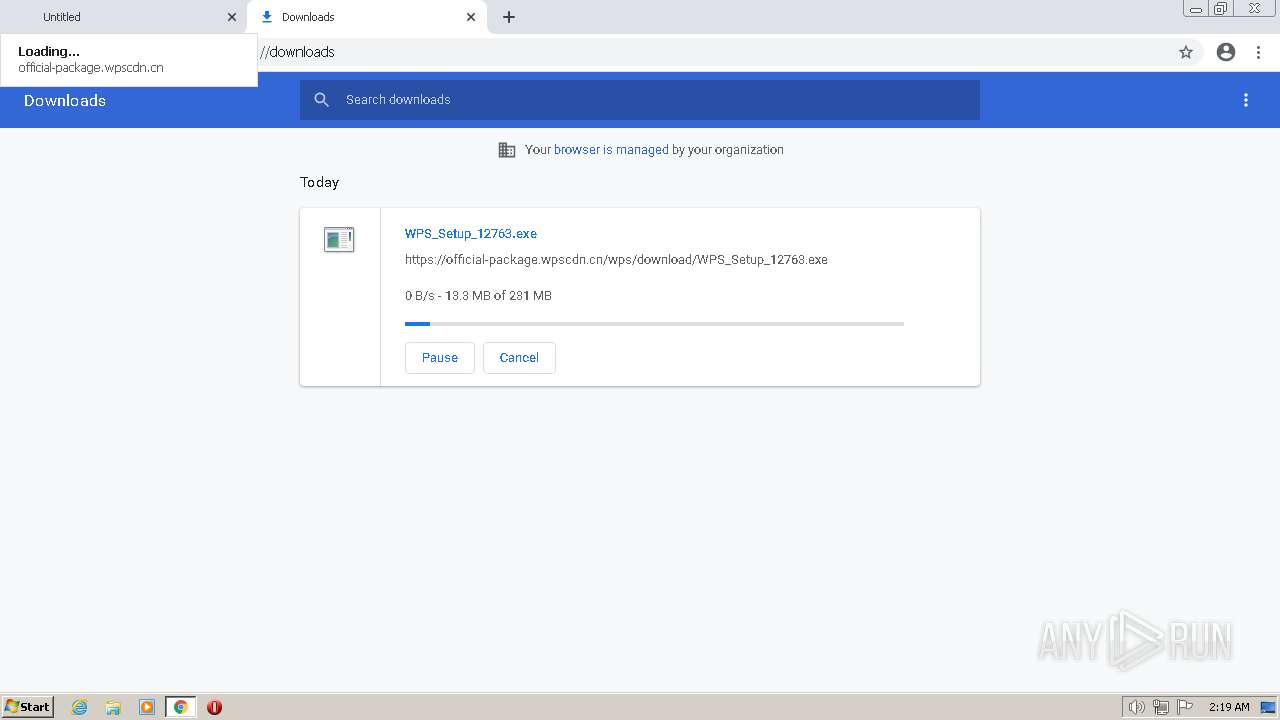Image resolution: width=1280 pixels, height=720 pixels.
Task: Click the show desktop tray icon
Action: coord(1268,707)
